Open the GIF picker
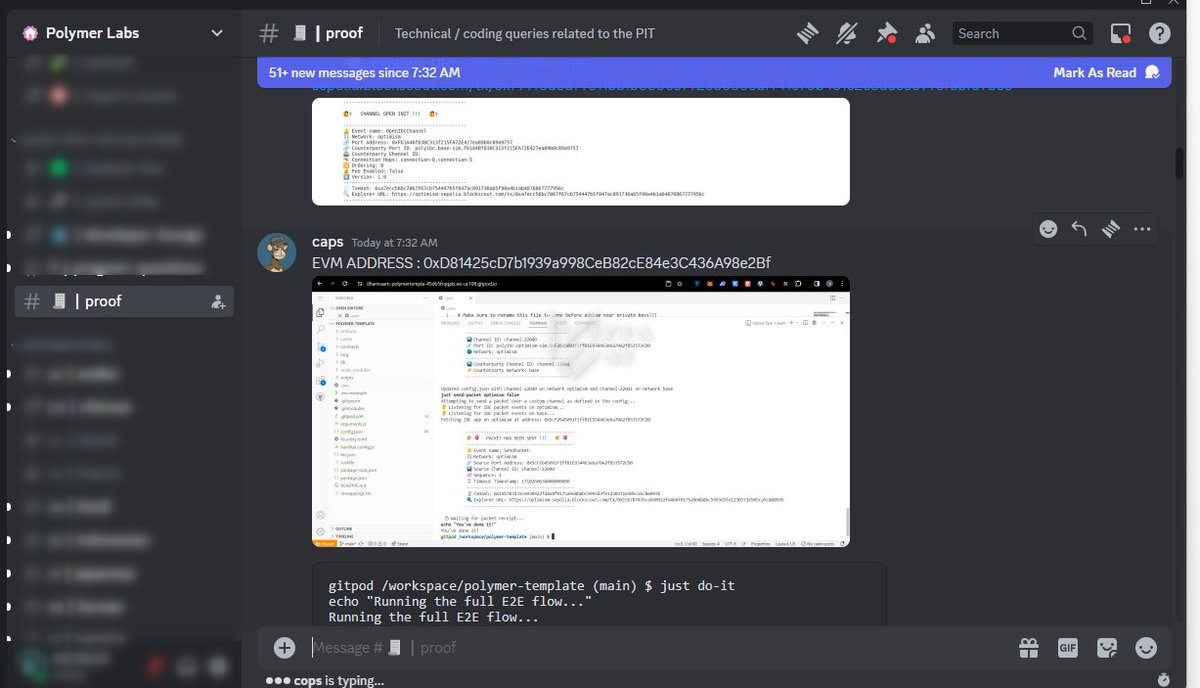 pyautogui.click(x=1068, y=647)
